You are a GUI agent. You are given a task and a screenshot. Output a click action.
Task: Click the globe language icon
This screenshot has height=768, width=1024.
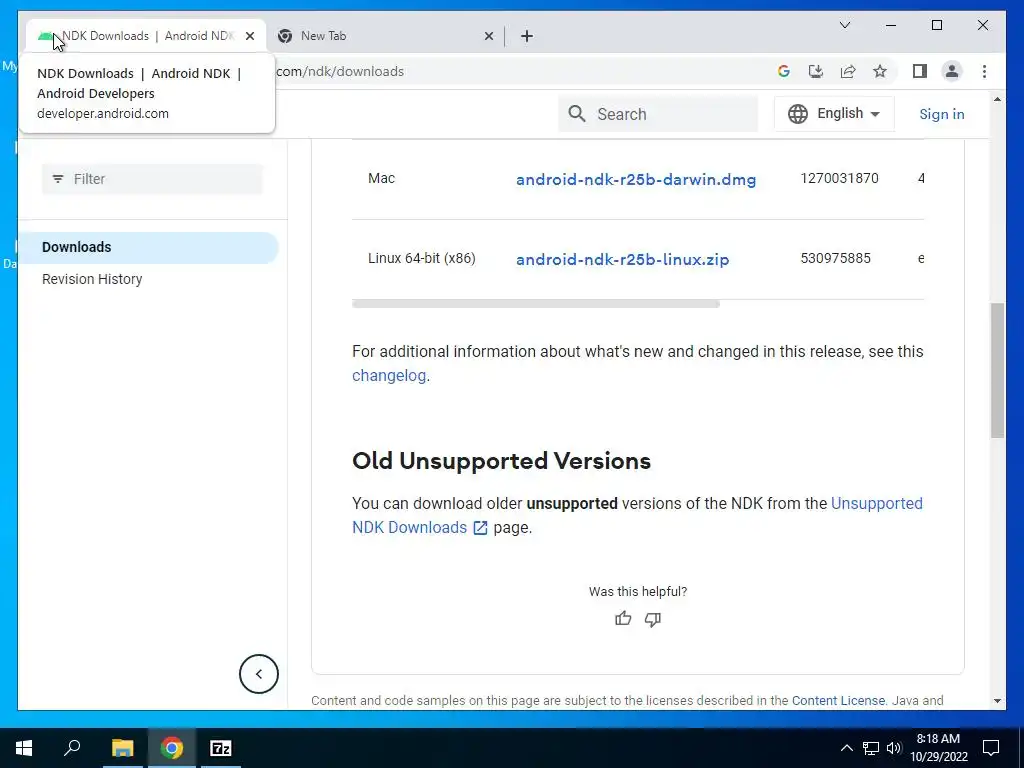[797, 114]
